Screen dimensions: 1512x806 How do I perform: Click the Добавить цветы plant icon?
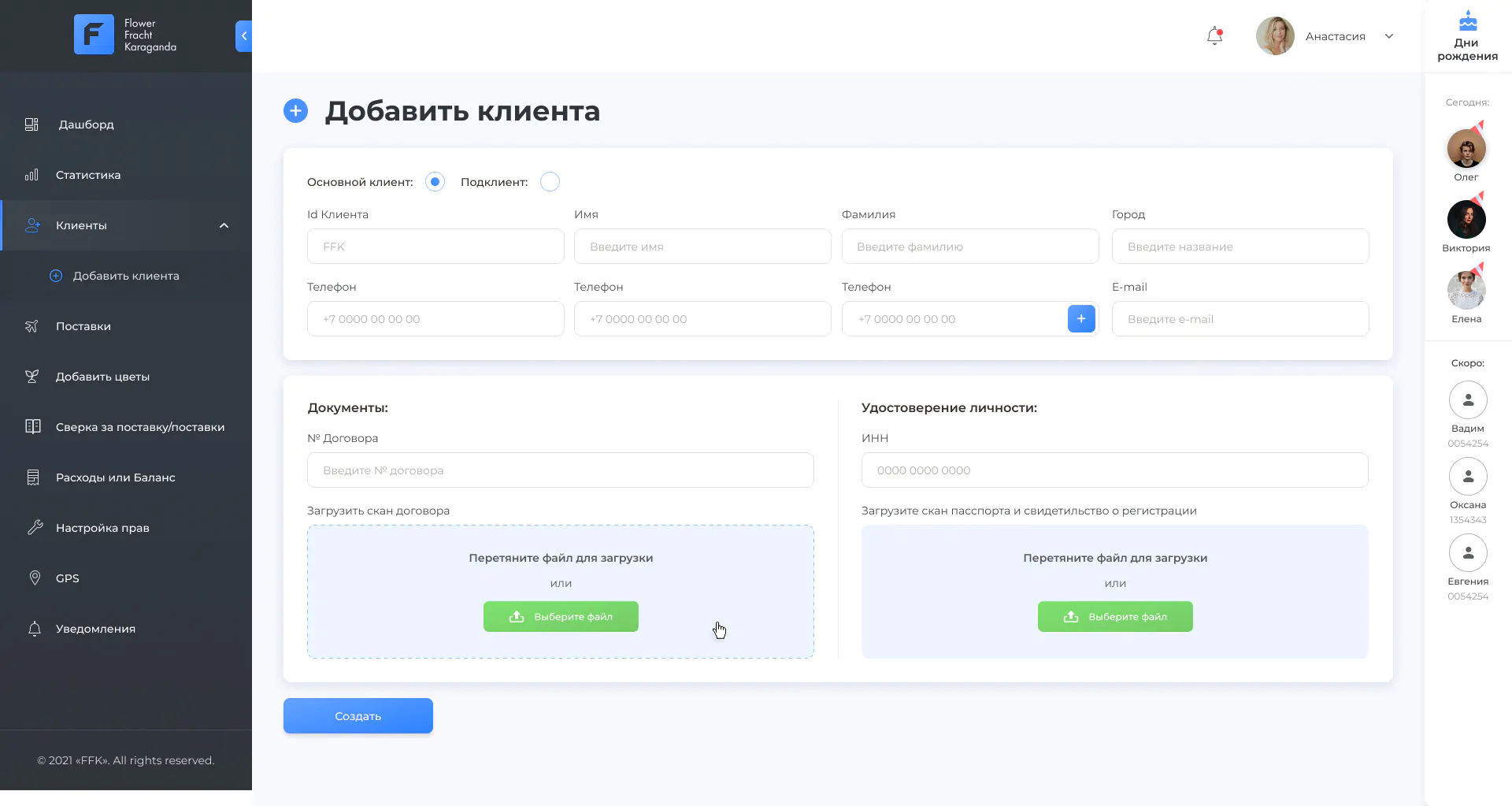31,377
